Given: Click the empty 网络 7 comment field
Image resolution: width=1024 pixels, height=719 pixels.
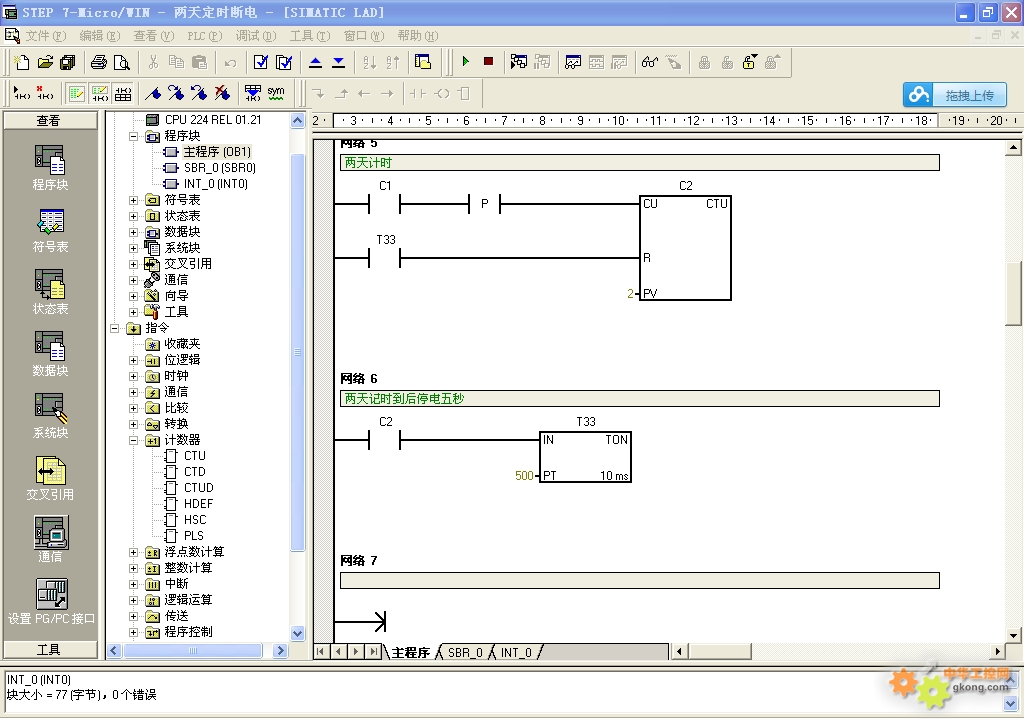Looking at the screenshot, I should pos(639,581).
